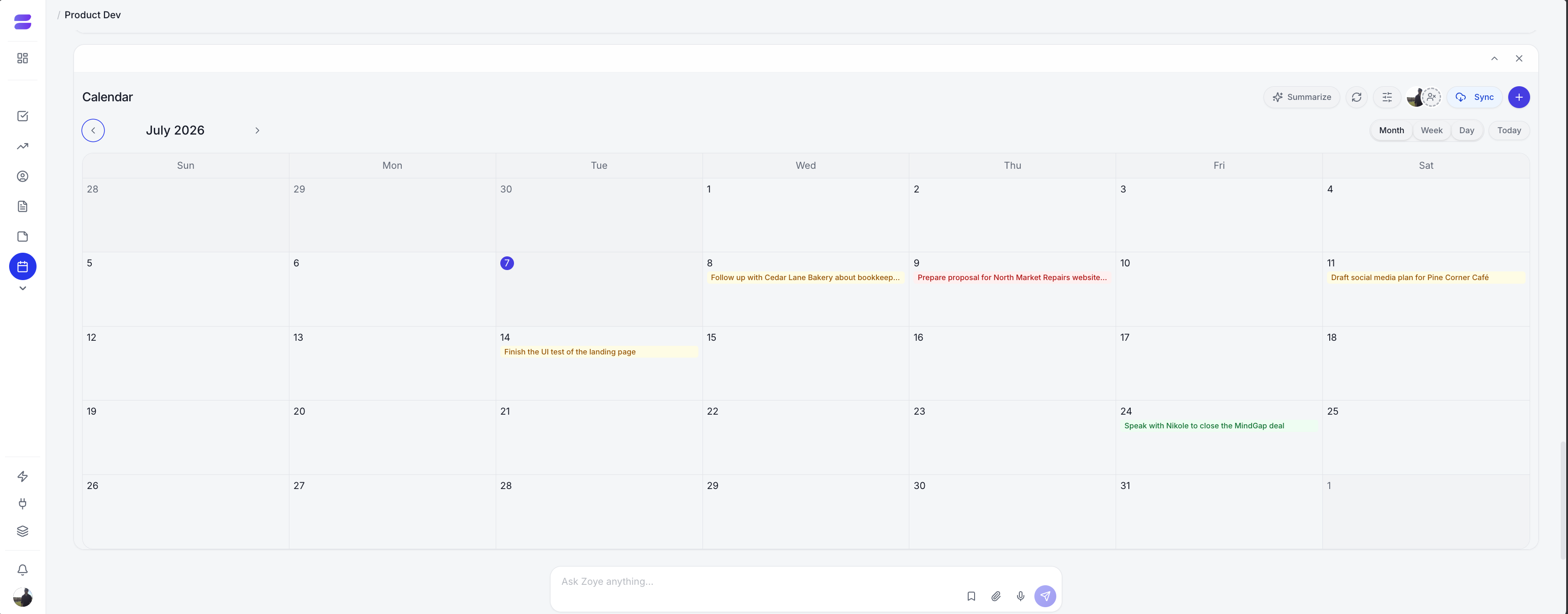Switch to the Week view tab
Image resolution: width=1568 pixels, height=614 pixels.
coord(1432,130)
